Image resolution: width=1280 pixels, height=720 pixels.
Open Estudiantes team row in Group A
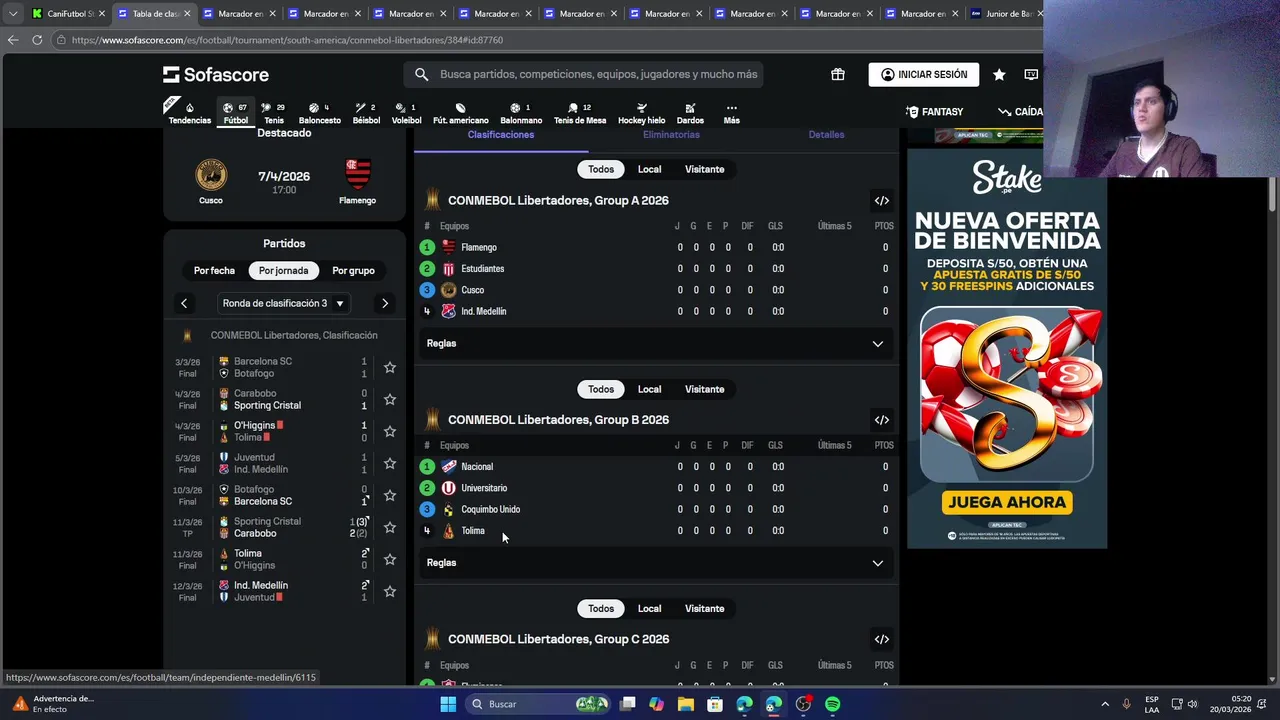point(655,269)
